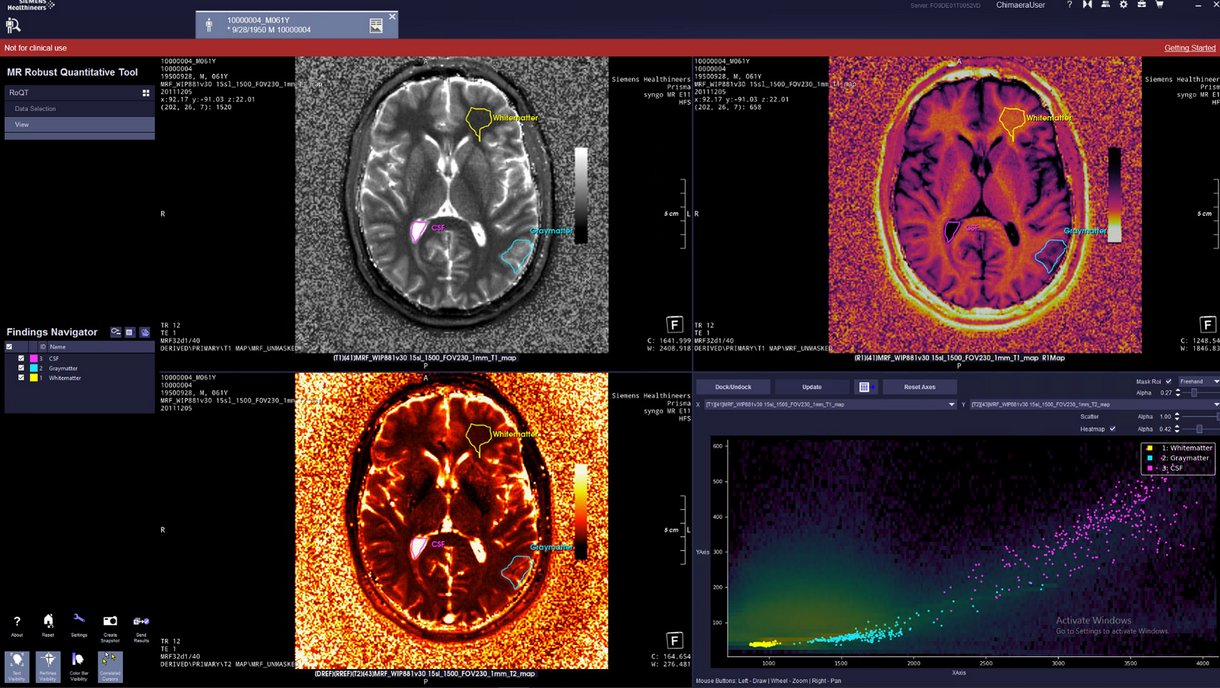The image size is (1220, 688).
Task: Click the magenta CSF color swatch
Action: click(34, 358)
